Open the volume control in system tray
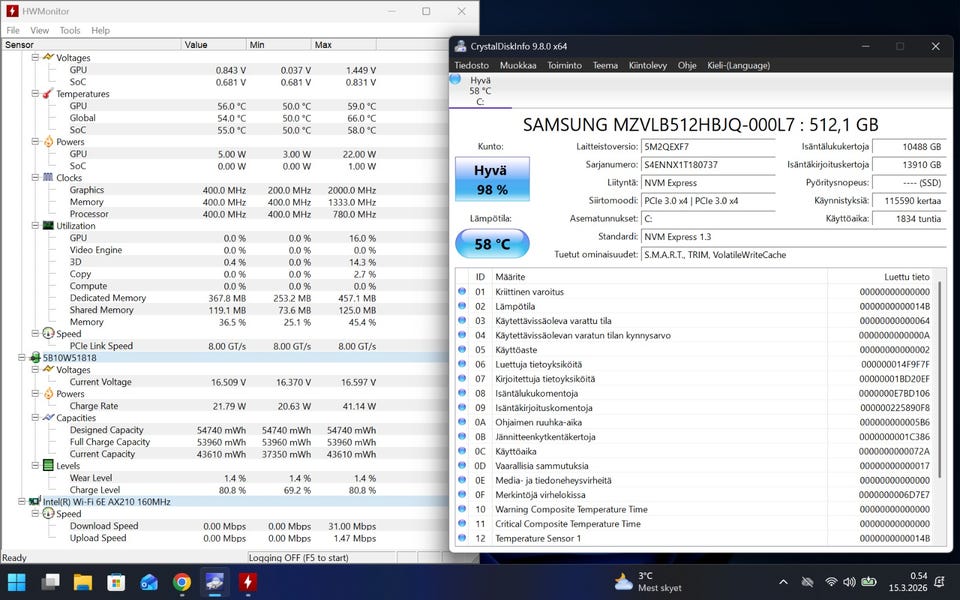Viewport: 960px width, 600px height. (849, 582)
